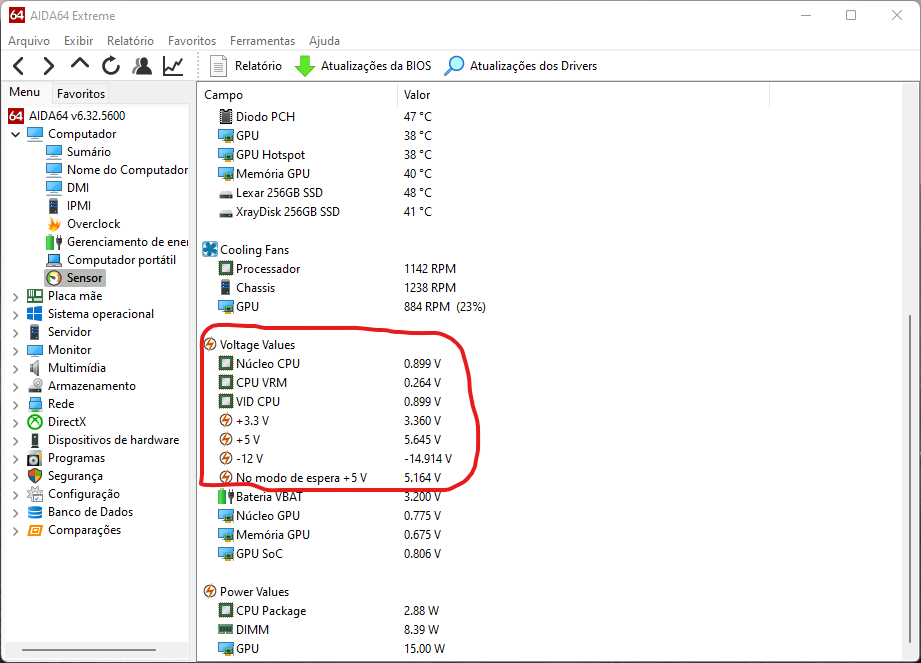
Task: Open the Exibir menu
Action: click(79, 41)
